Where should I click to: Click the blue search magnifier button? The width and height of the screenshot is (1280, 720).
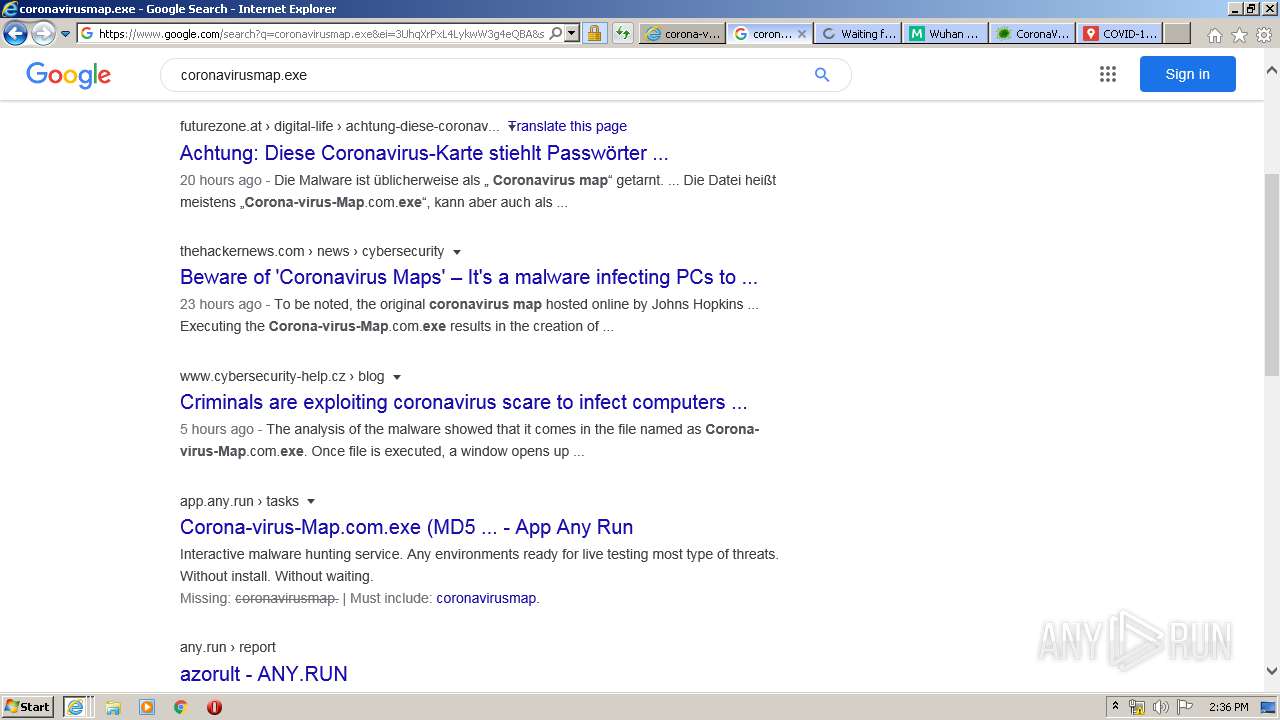822,75
